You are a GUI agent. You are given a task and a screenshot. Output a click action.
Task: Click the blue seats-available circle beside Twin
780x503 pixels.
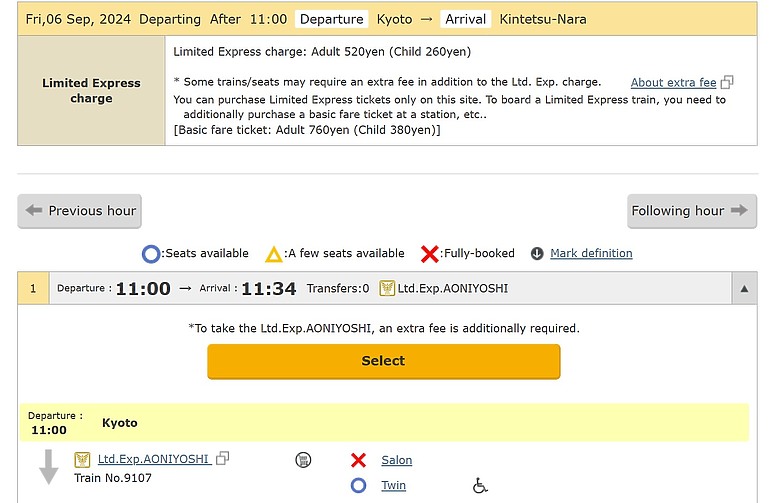358,486
